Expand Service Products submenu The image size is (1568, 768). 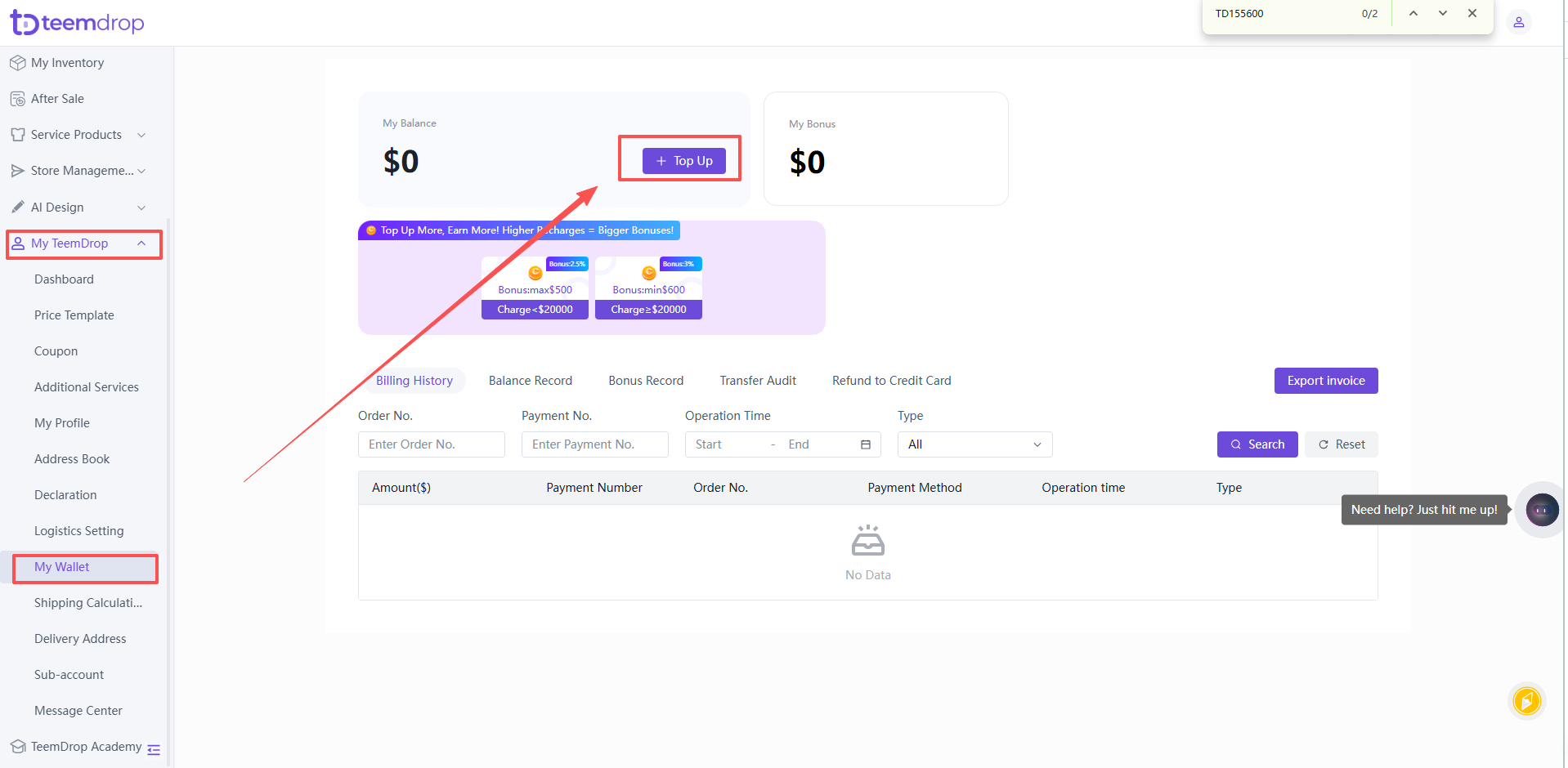[x=141, y=135]
